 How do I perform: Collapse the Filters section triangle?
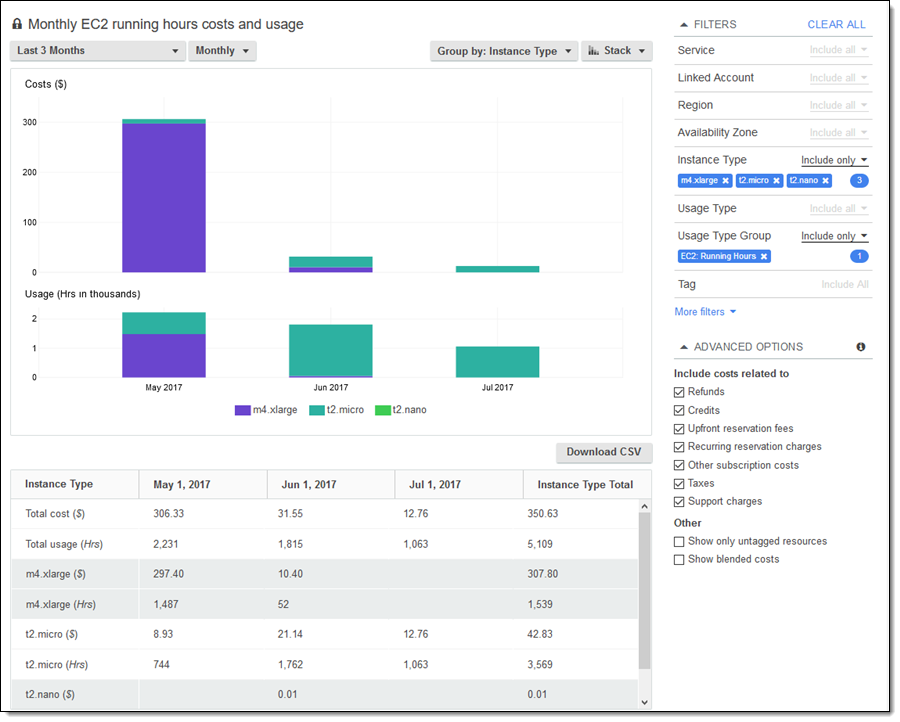coord(684,24)
